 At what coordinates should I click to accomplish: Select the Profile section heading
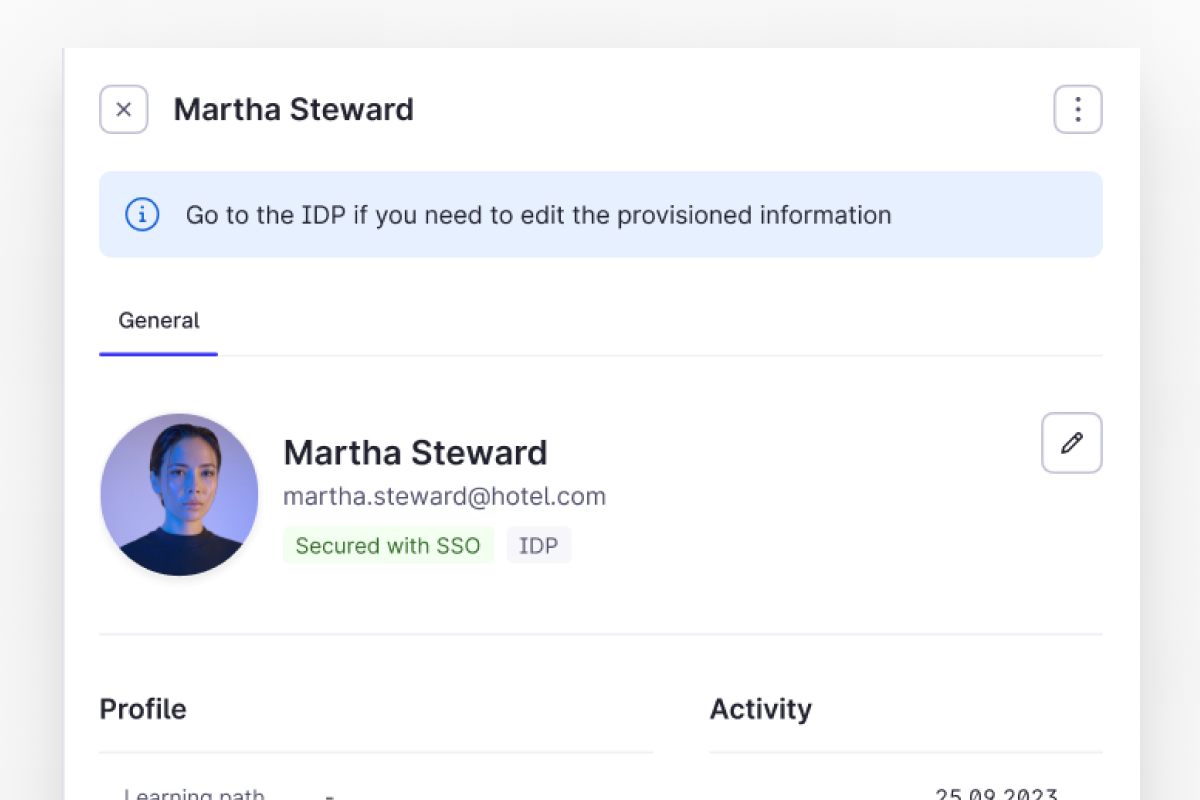click(x=143, y=709)
